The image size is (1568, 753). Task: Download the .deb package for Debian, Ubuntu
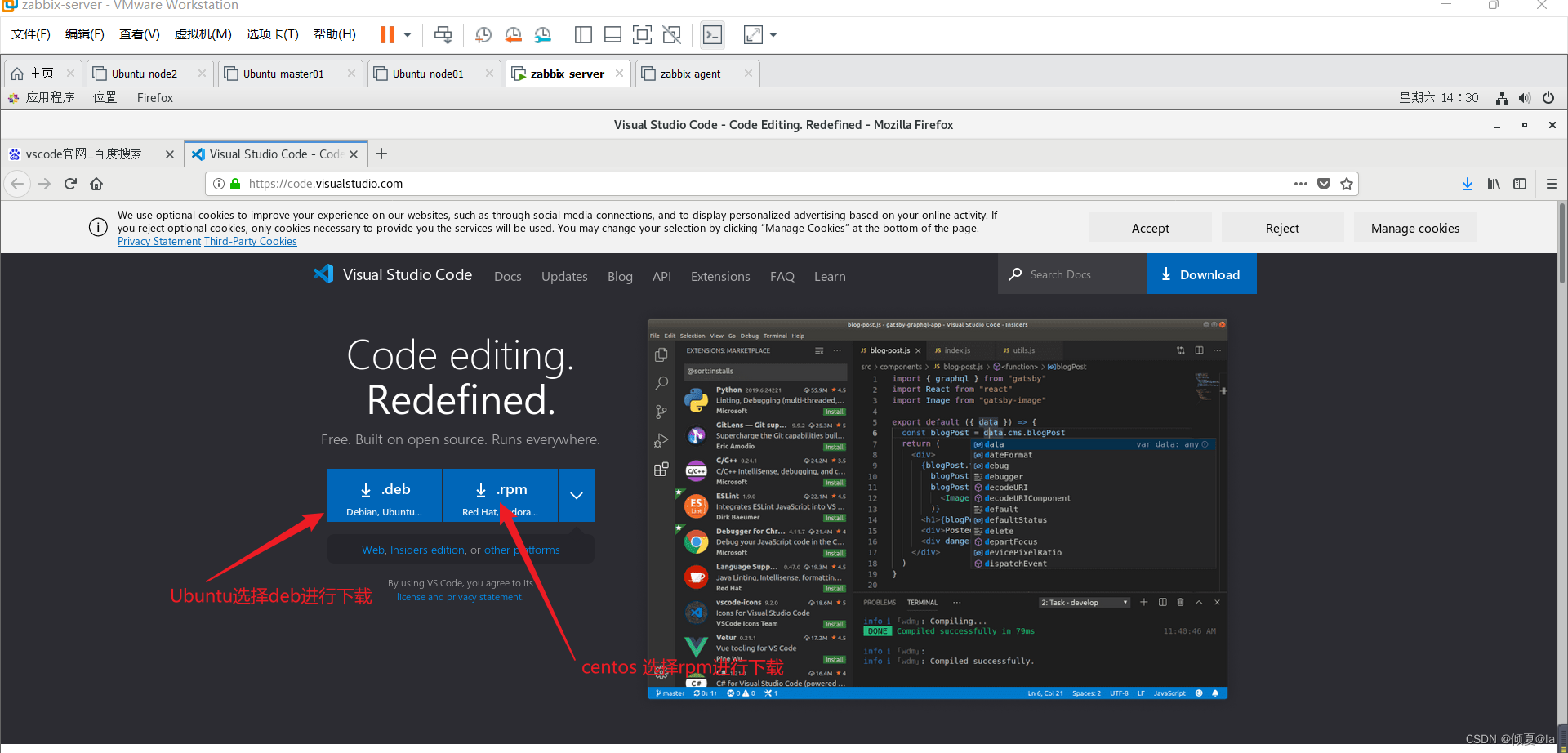(x=385, y=496)
